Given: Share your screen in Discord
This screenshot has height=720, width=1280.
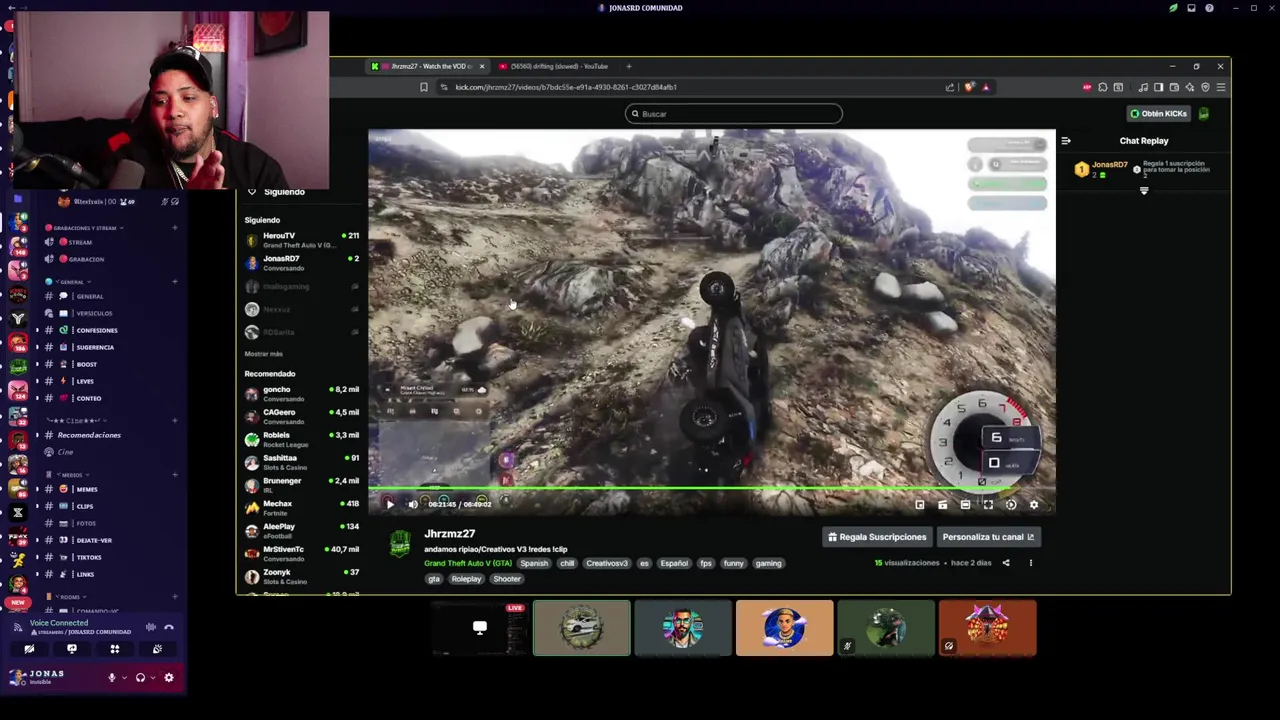Looking at the screenshot, I should pos(72,650).
